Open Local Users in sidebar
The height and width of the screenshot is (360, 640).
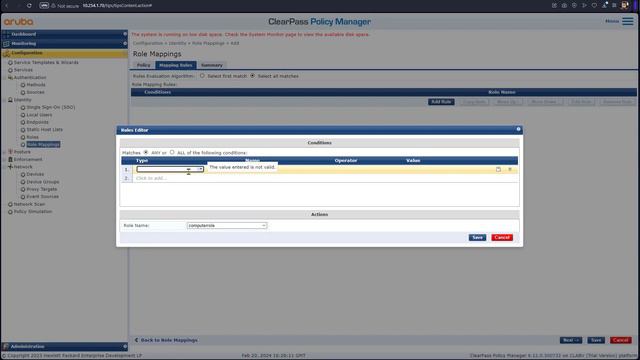tap(39, 115)
